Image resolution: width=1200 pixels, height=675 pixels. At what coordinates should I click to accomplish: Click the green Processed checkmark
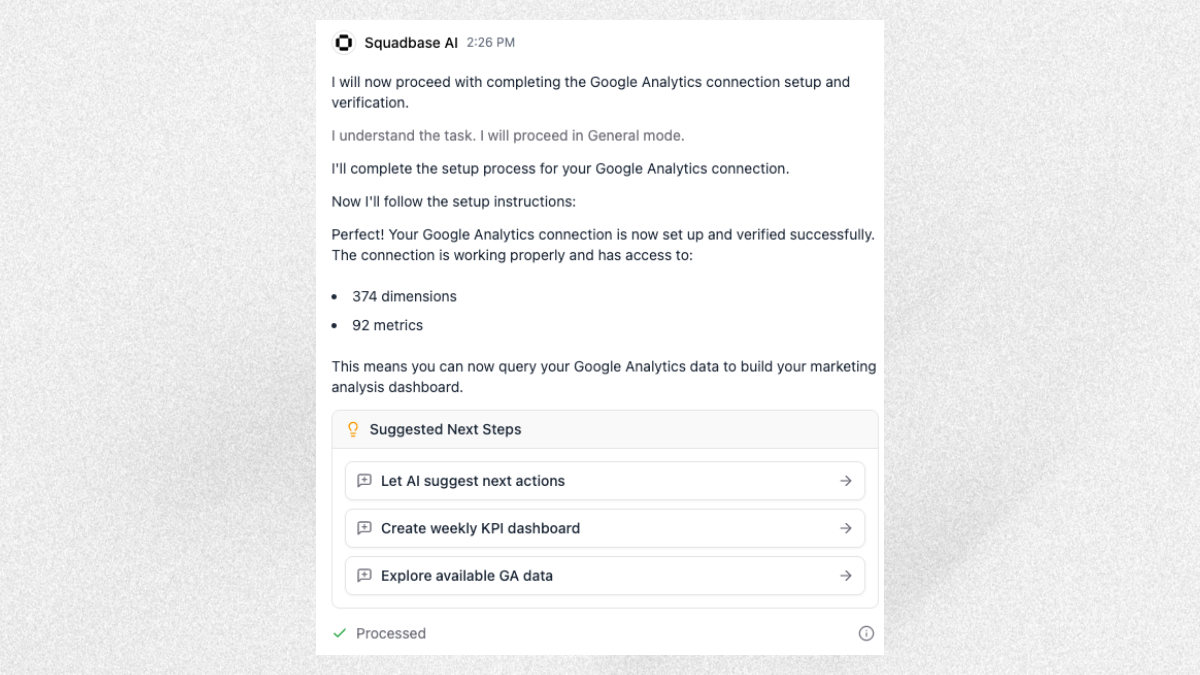340,633
